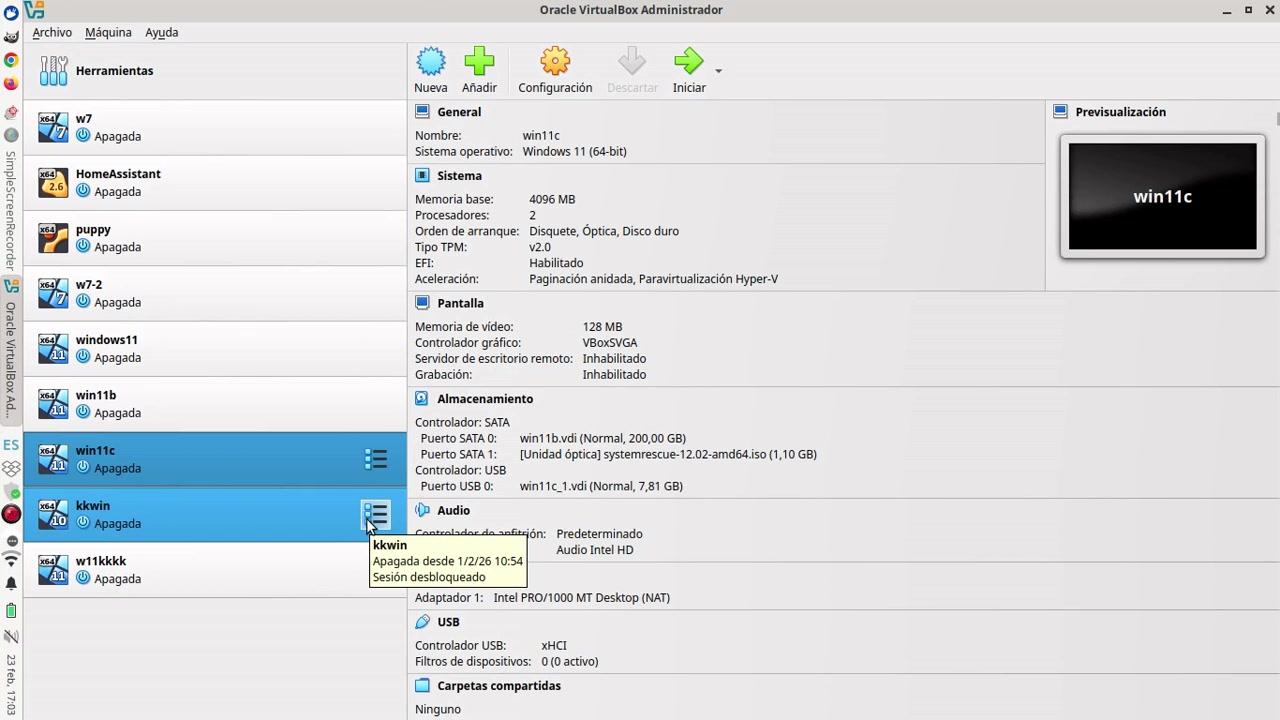Launch GIMP from the left panel
Viewport: 1280px width, 720px height.
click(11, 37)
